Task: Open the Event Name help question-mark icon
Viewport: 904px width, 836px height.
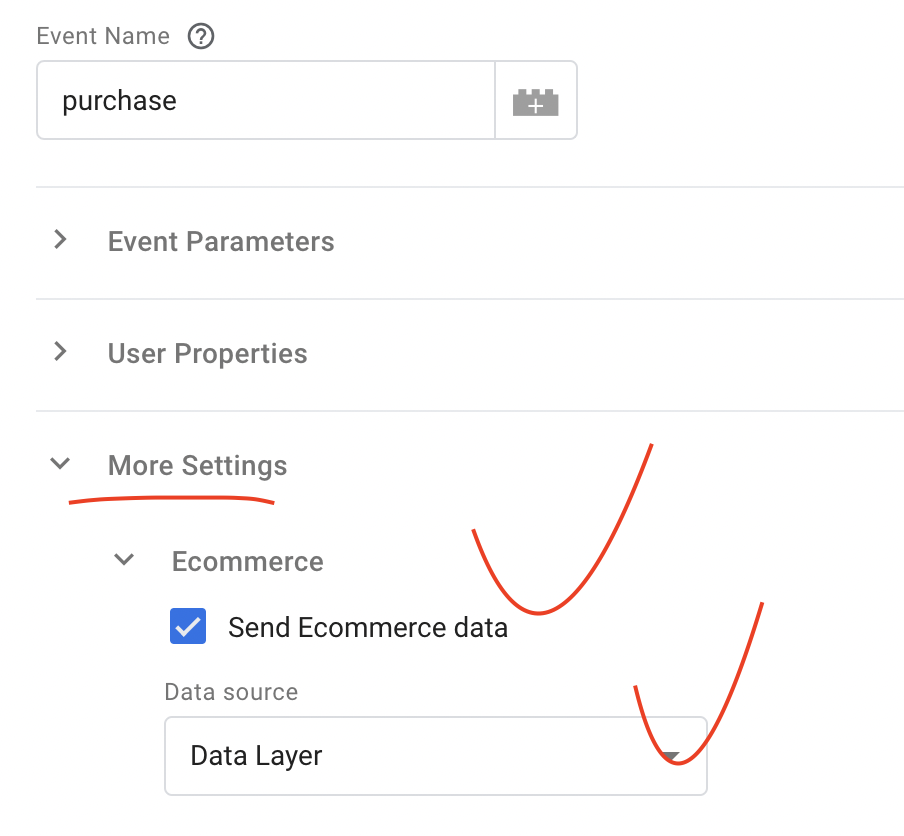Action: point(201,36)
